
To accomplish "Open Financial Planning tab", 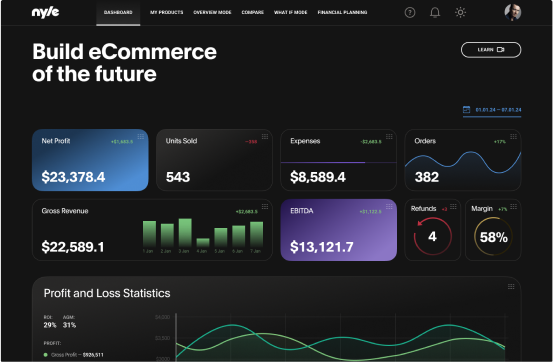I will 342,12.
